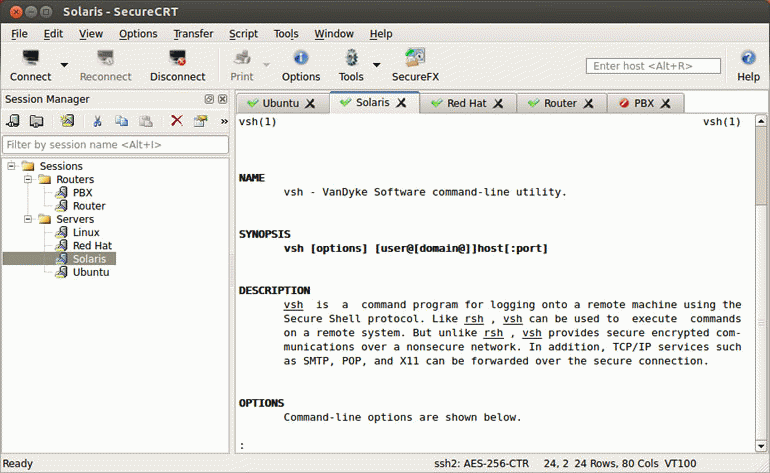Close the Solaris tab

tap(401, 102)
